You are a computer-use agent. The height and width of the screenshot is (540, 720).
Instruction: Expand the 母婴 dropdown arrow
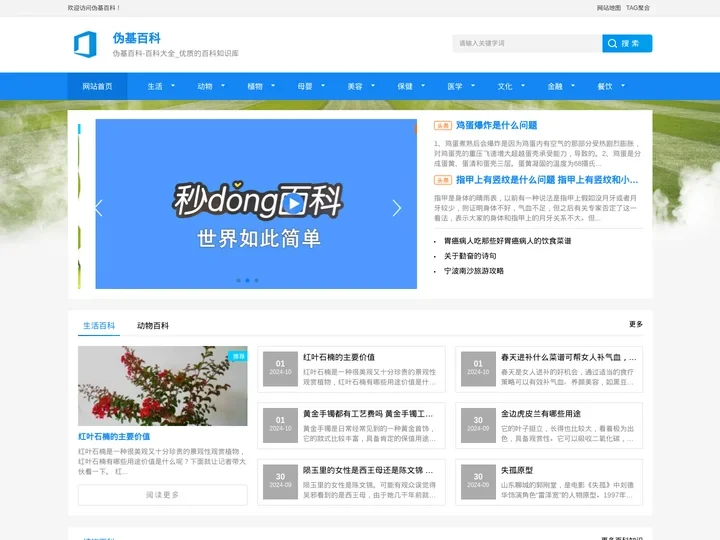pyautogui.click(x=323, y=85)
